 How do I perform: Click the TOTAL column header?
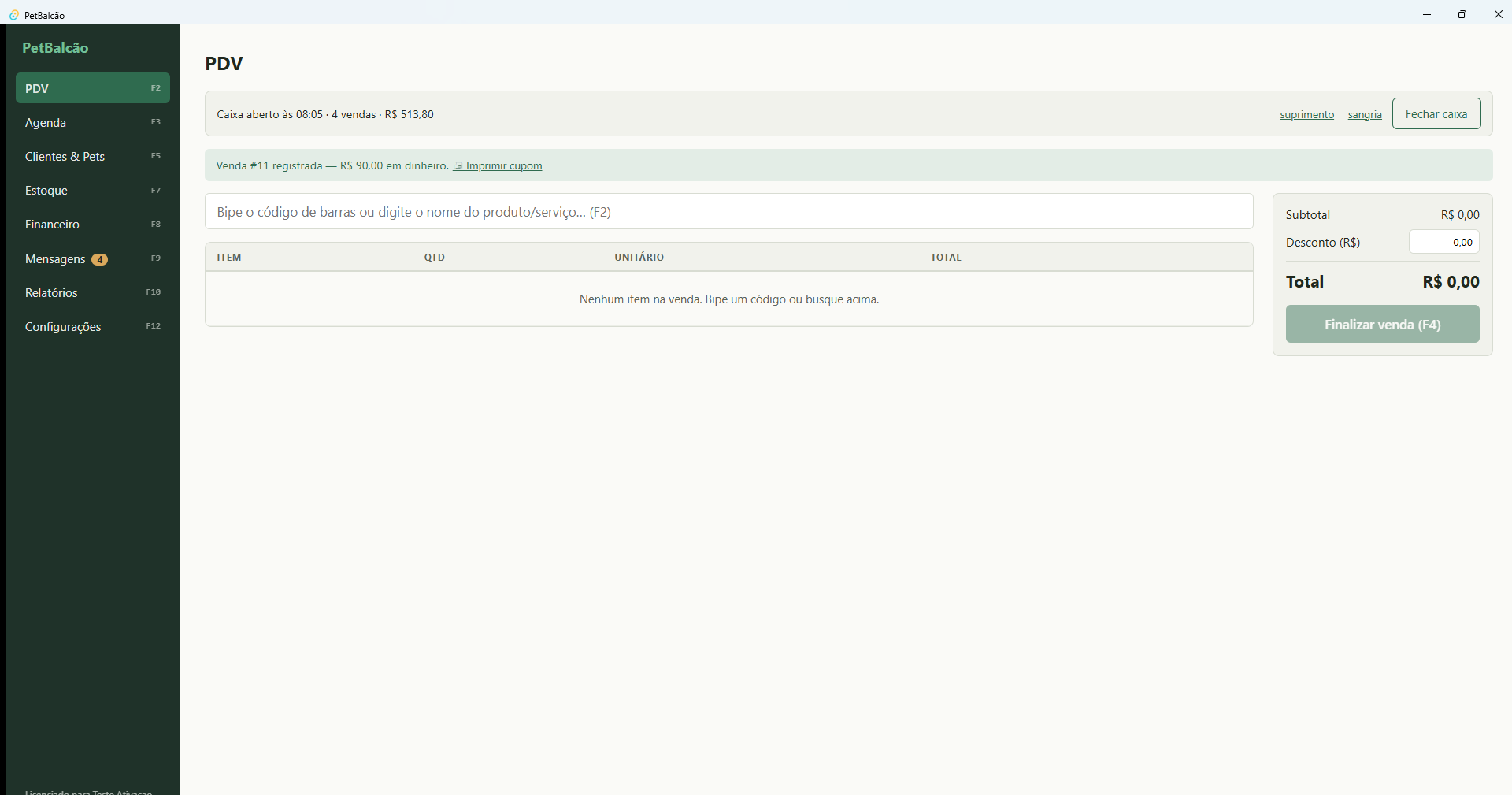(x=946, y=257)
